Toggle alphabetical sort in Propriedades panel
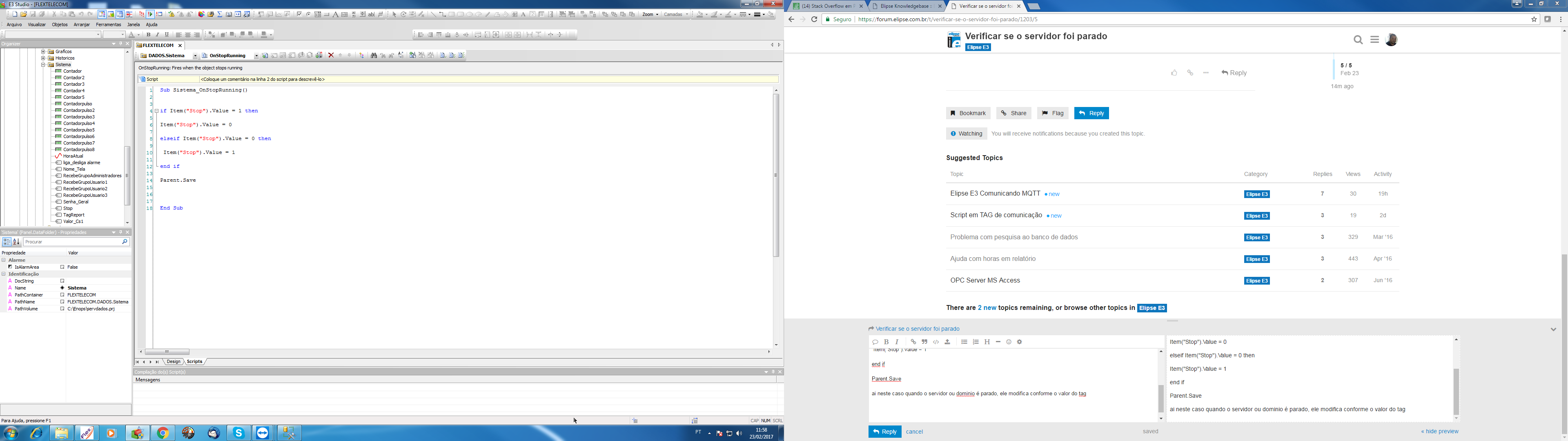 [x=16, y=242]
